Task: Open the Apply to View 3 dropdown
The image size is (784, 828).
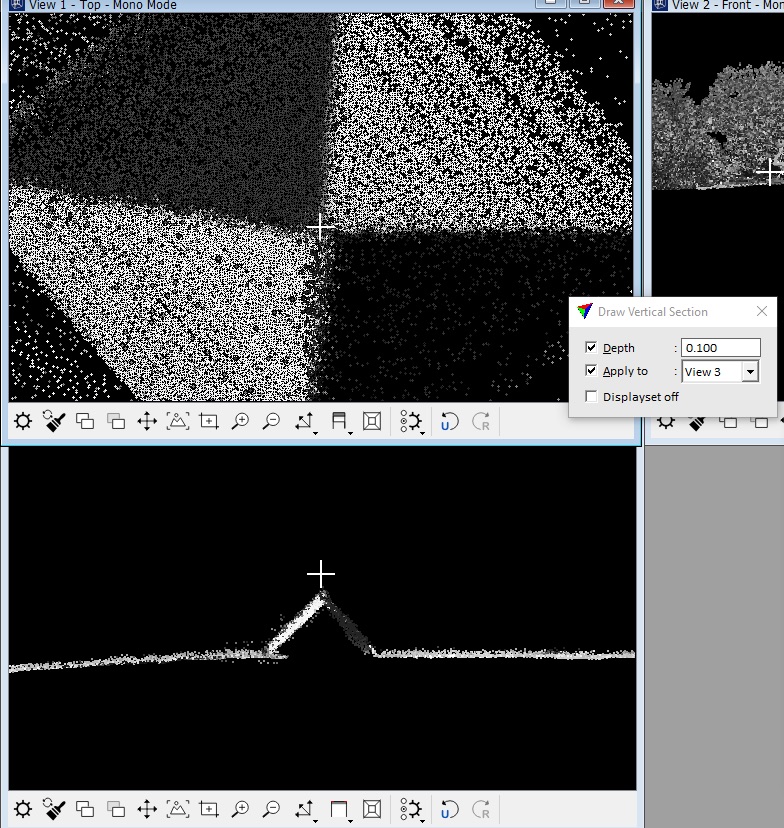Action: (750, 372)
